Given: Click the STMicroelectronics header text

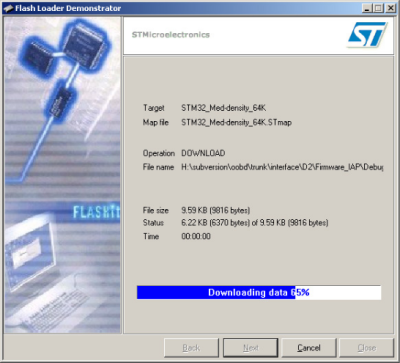Looking at the screenshot, I should (x=171, y=35).
